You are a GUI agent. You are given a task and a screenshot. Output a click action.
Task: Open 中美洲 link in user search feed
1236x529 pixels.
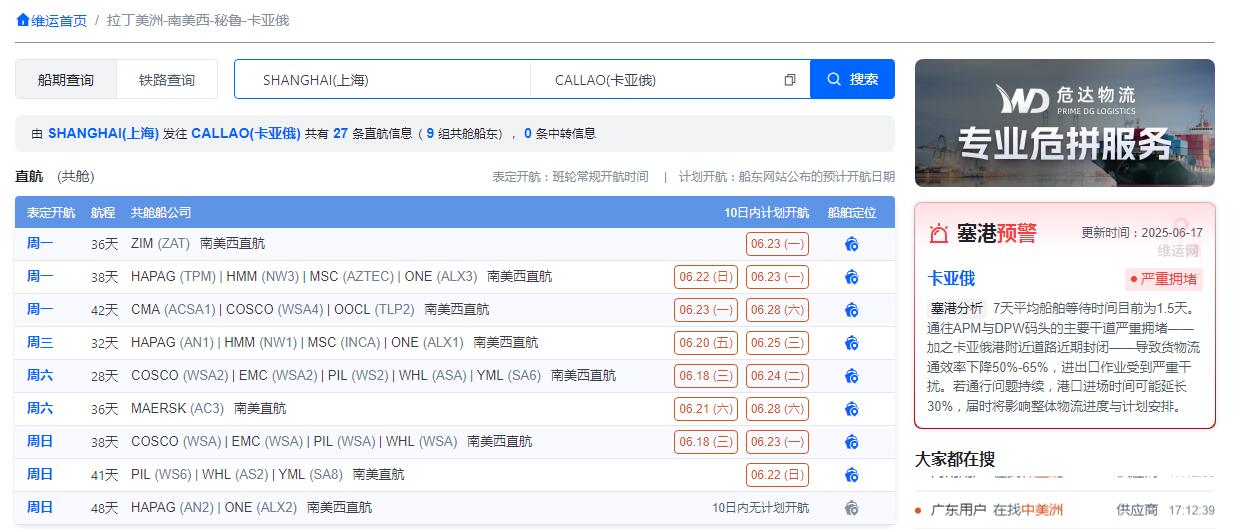tap(1042, 510)
